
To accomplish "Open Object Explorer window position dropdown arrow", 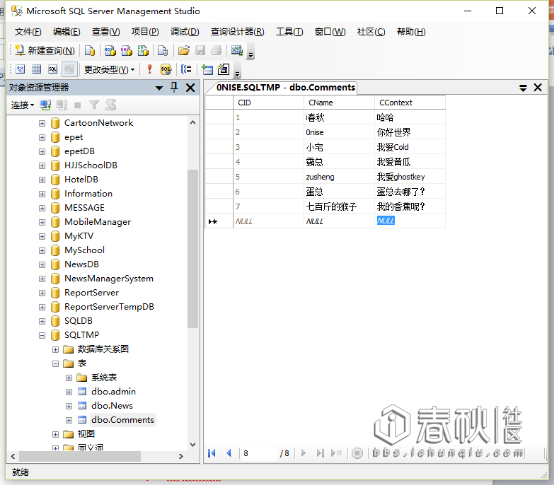I will coord(159,88).
